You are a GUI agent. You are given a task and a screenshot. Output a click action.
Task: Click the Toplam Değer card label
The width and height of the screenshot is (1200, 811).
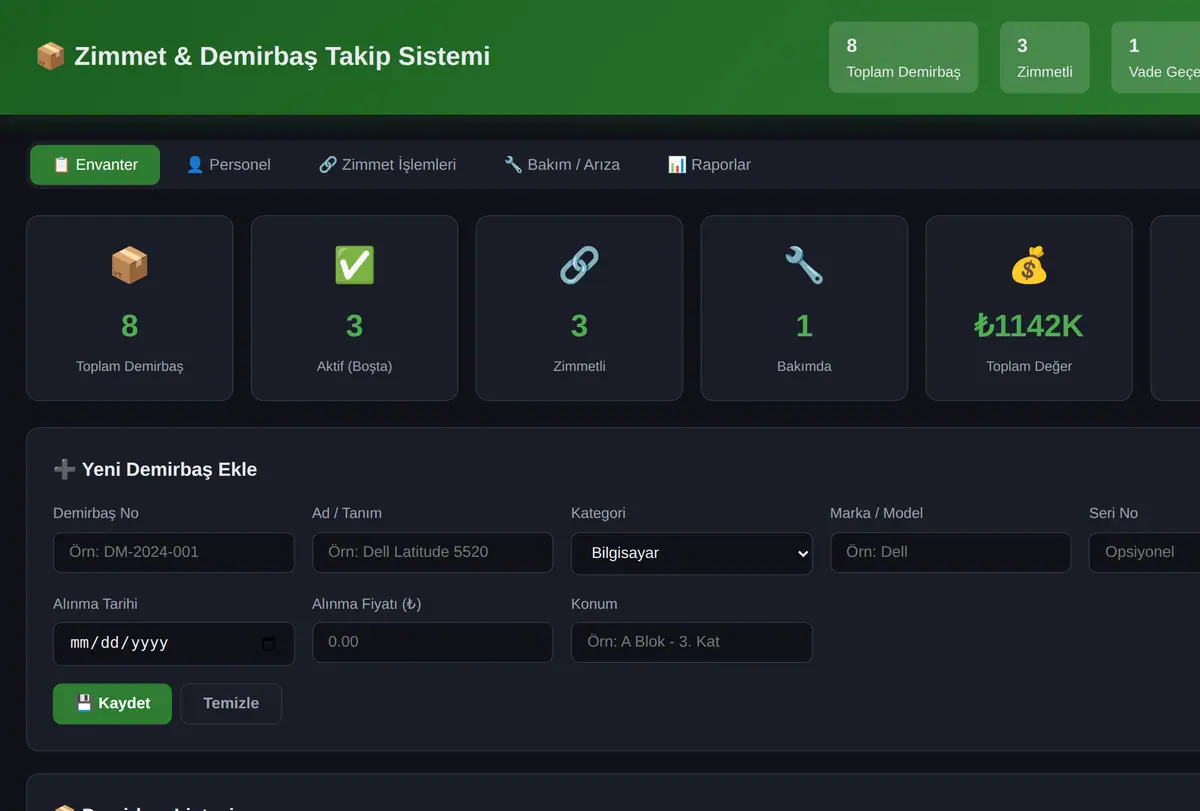[1029, 366]
